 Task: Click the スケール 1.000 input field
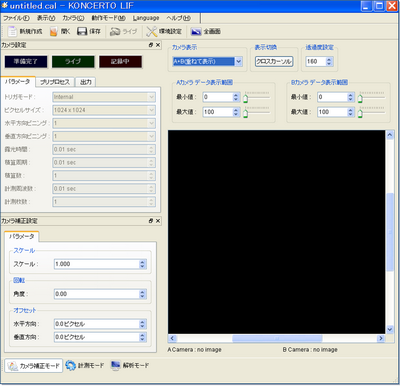(x=100, y=264)
